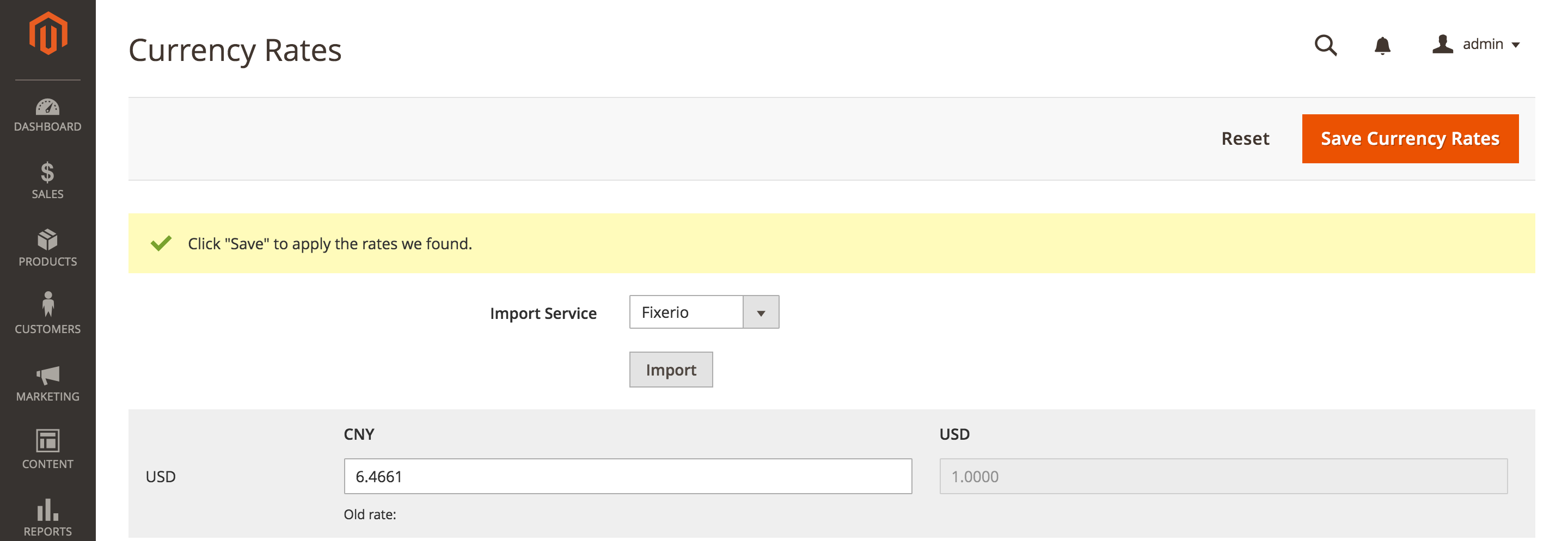The width and height of the screenshot is (1568, 541).
Task: Click the Currency Rates page title
Action: coord(235,51)
